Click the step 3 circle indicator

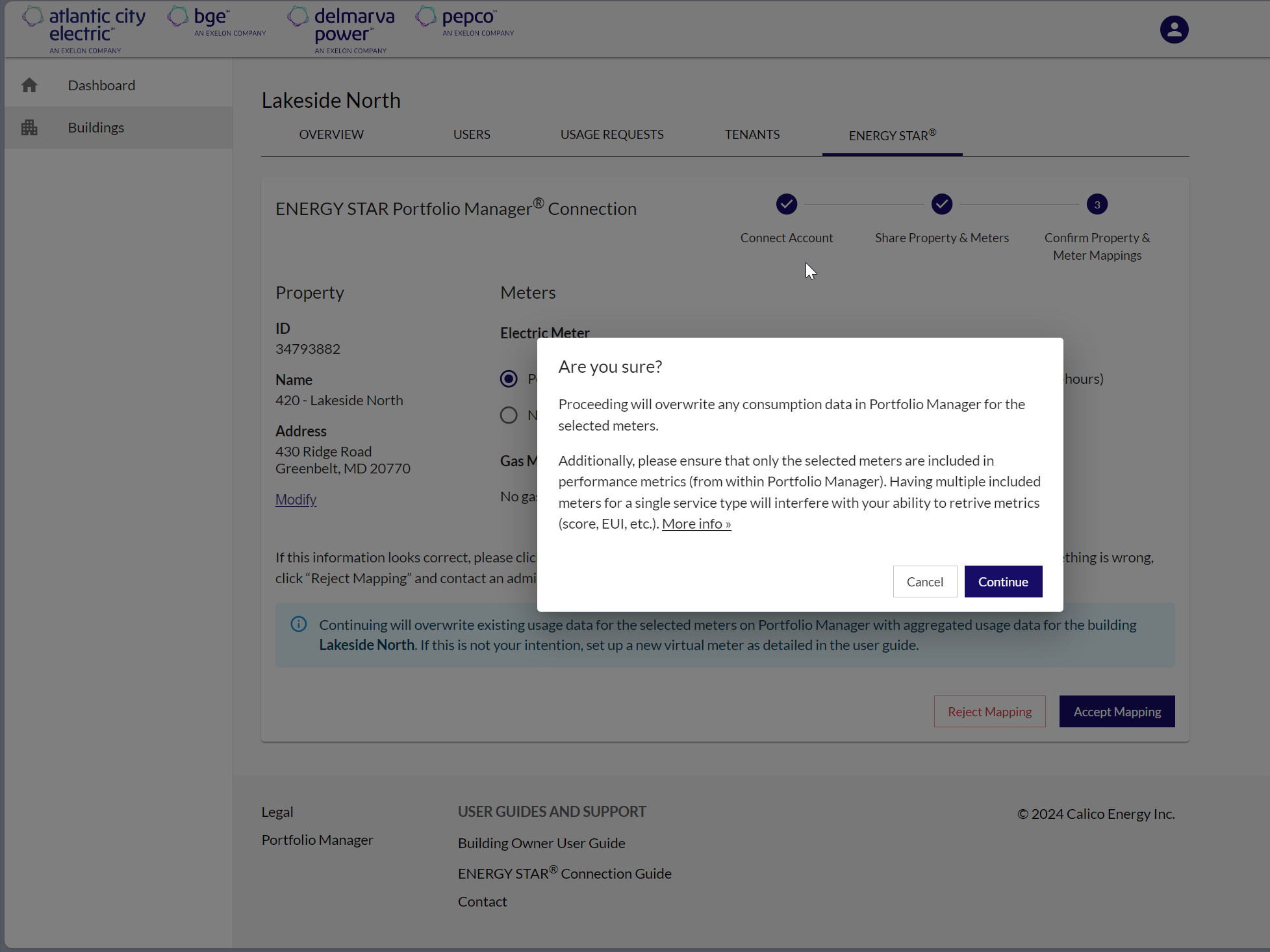(1097, 205)
